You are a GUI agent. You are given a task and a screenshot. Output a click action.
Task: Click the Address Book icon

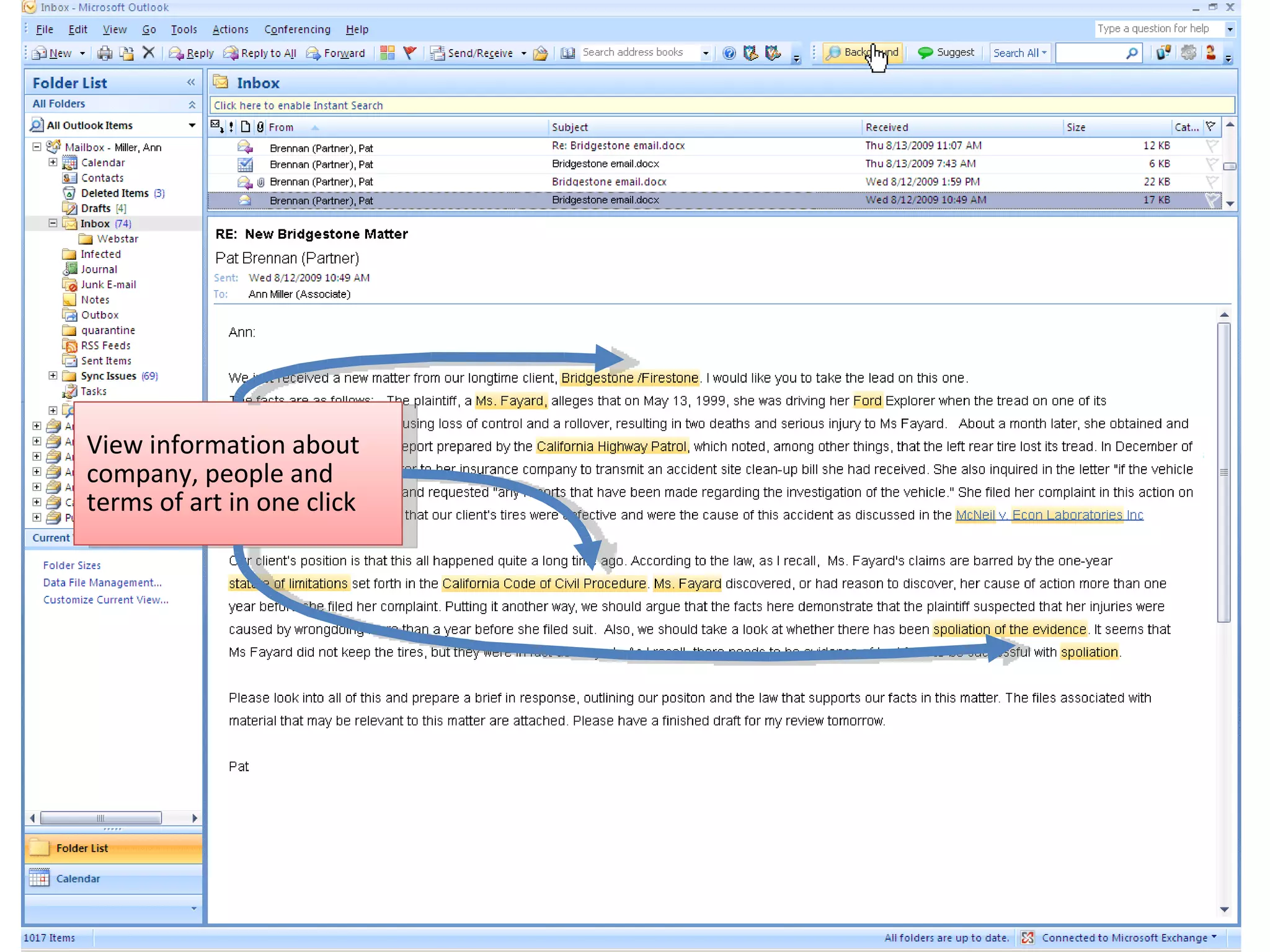[567, 53]
